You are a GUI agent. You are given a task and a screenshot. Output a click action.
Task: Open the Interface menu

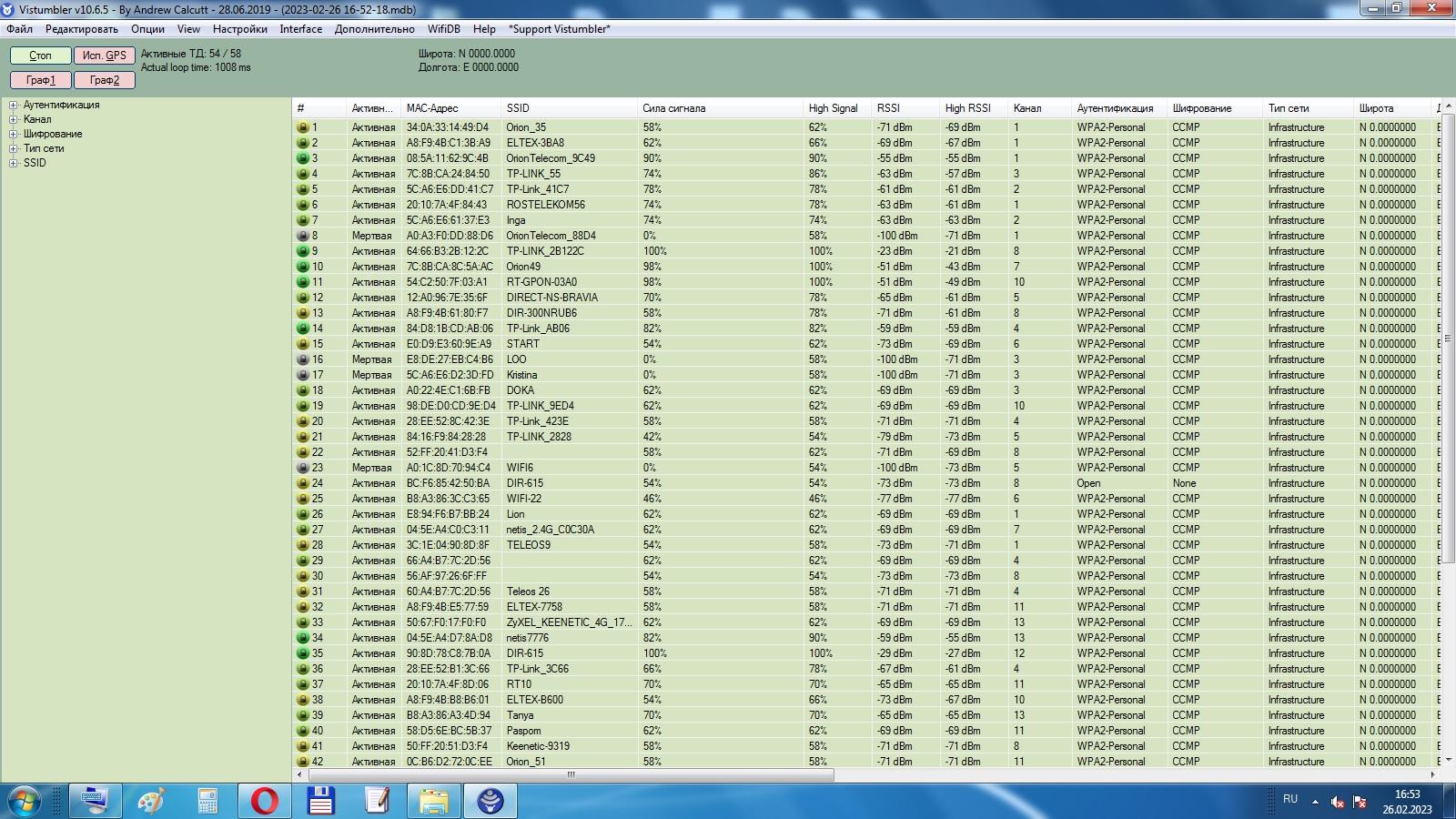(x=301, y=29)
